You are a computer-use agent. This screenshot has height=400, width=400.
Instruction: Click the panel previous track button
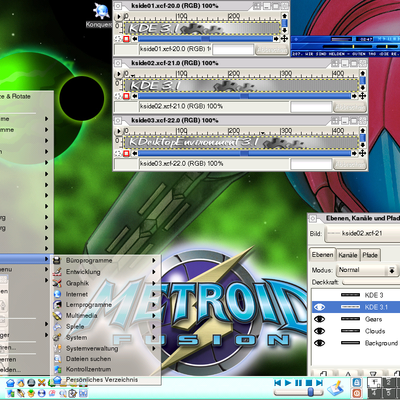point(278,383)
